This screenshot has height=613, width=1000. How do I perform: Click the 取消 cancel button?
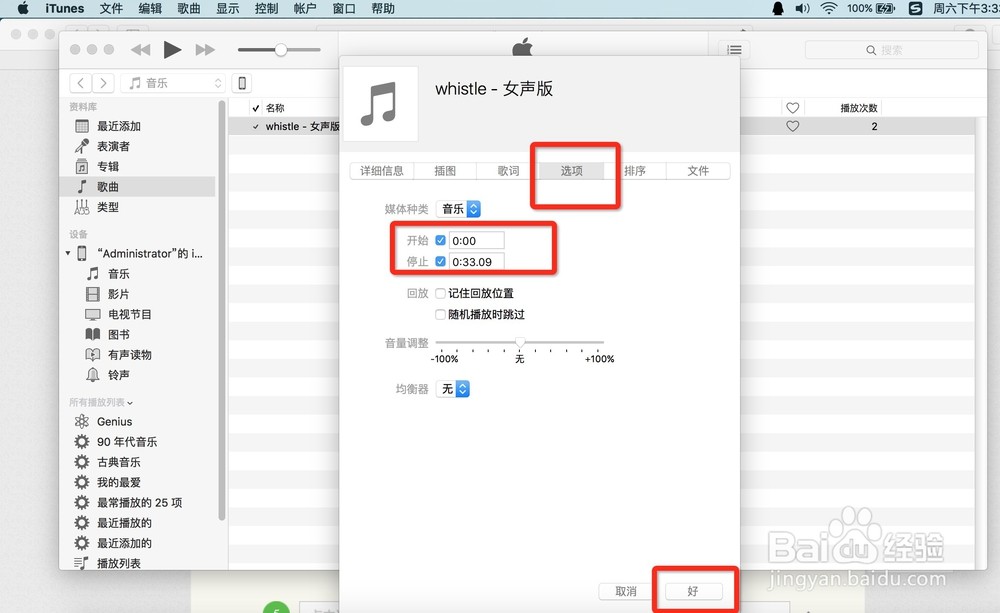click(x=626, y=591)
